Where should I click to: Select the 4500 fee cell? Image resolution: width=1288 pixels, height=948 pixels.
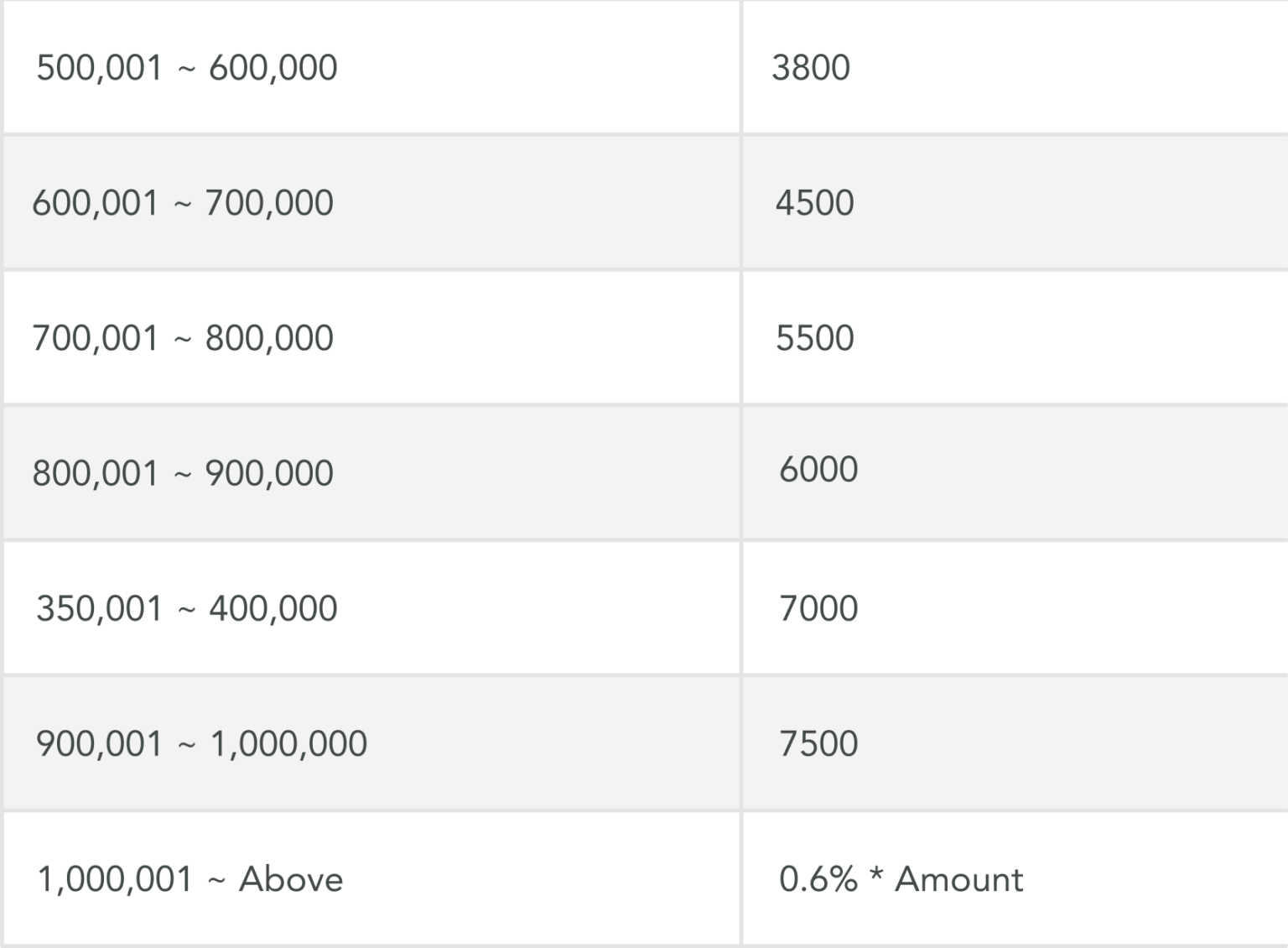tap(814, 203)
